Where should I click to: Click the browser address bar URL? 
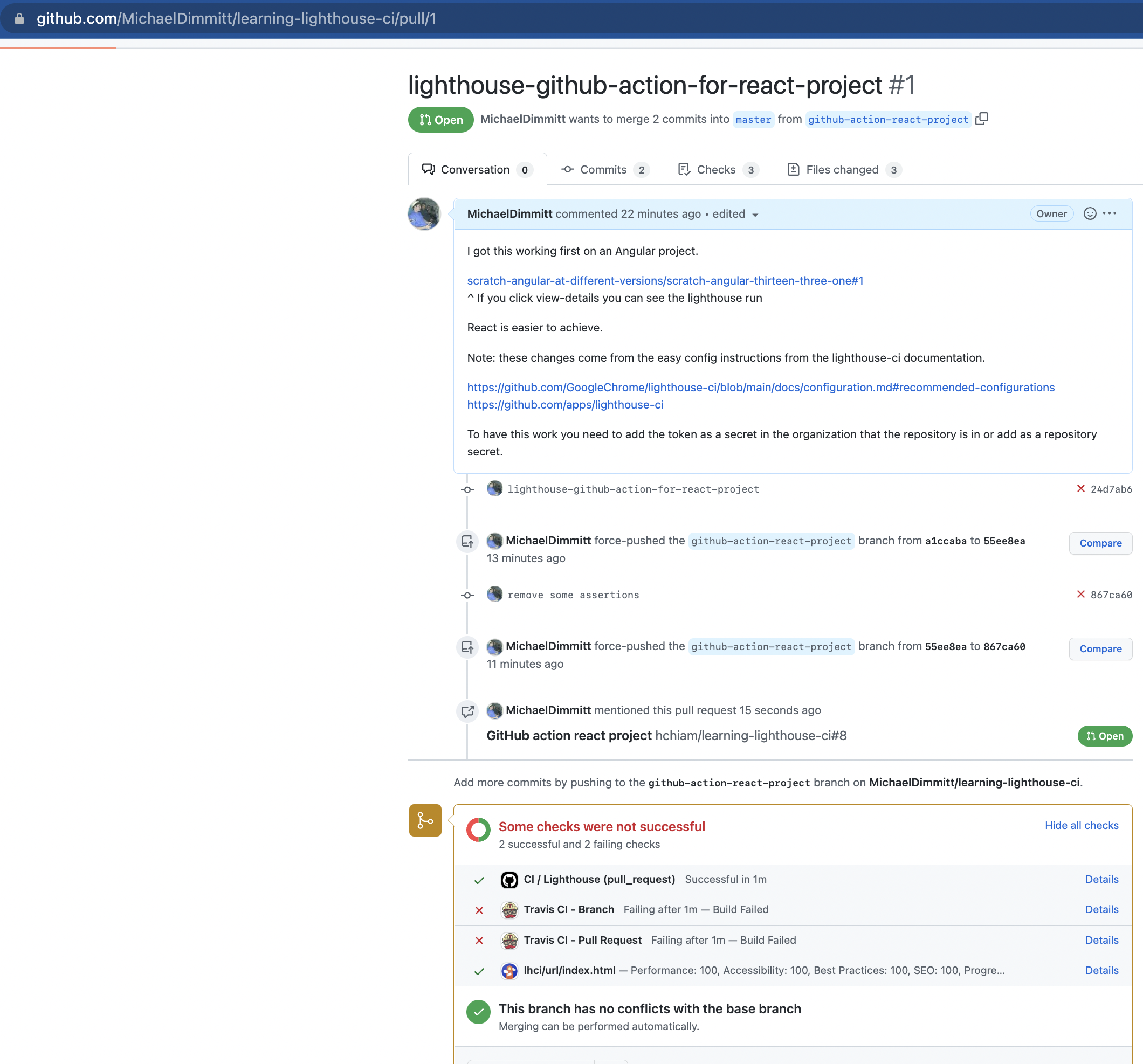click(x=236, y=19)
